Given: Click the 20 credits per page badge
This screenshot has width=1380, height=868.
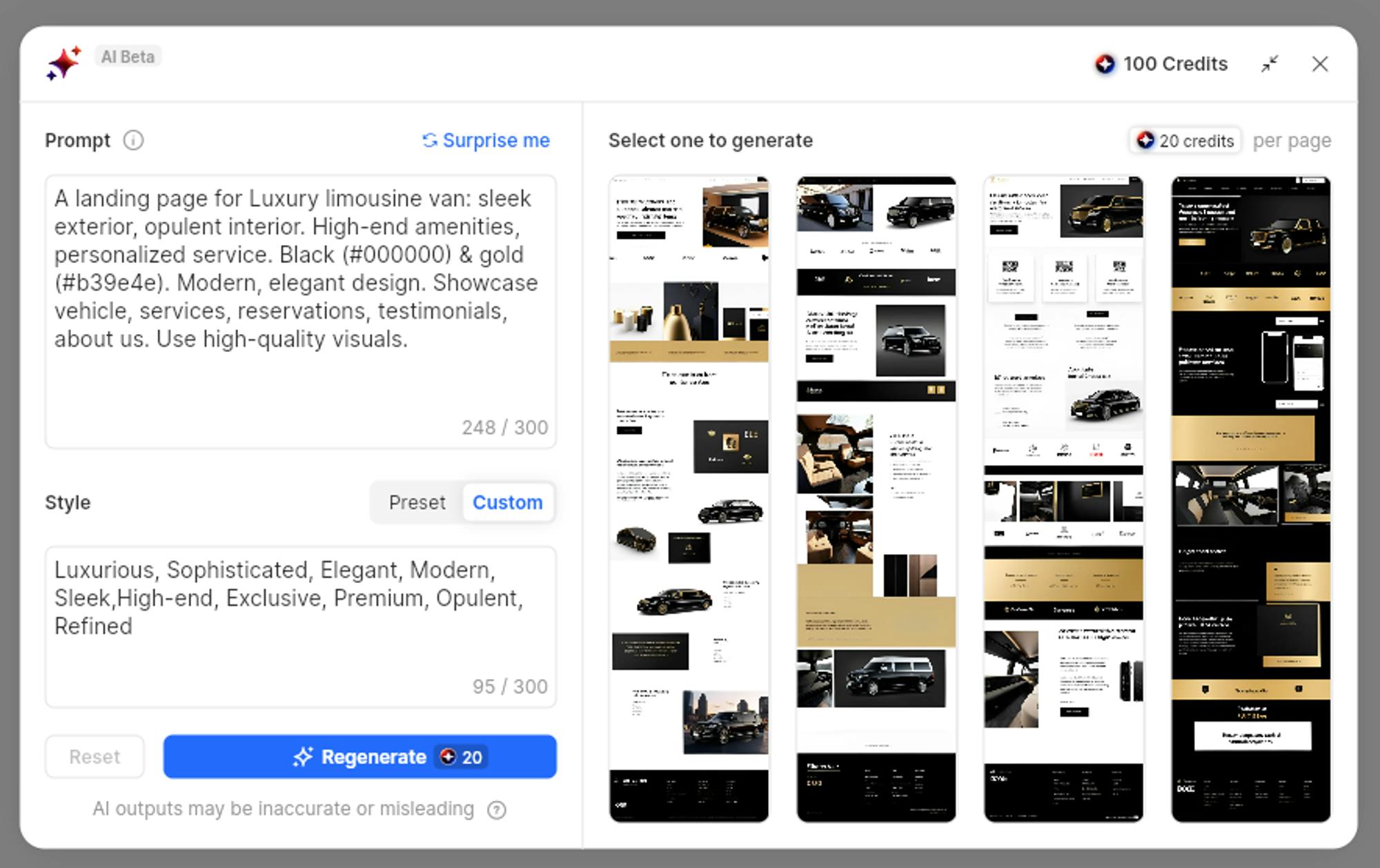Looking at the screenshot, I should click(x=1185, y=141).
